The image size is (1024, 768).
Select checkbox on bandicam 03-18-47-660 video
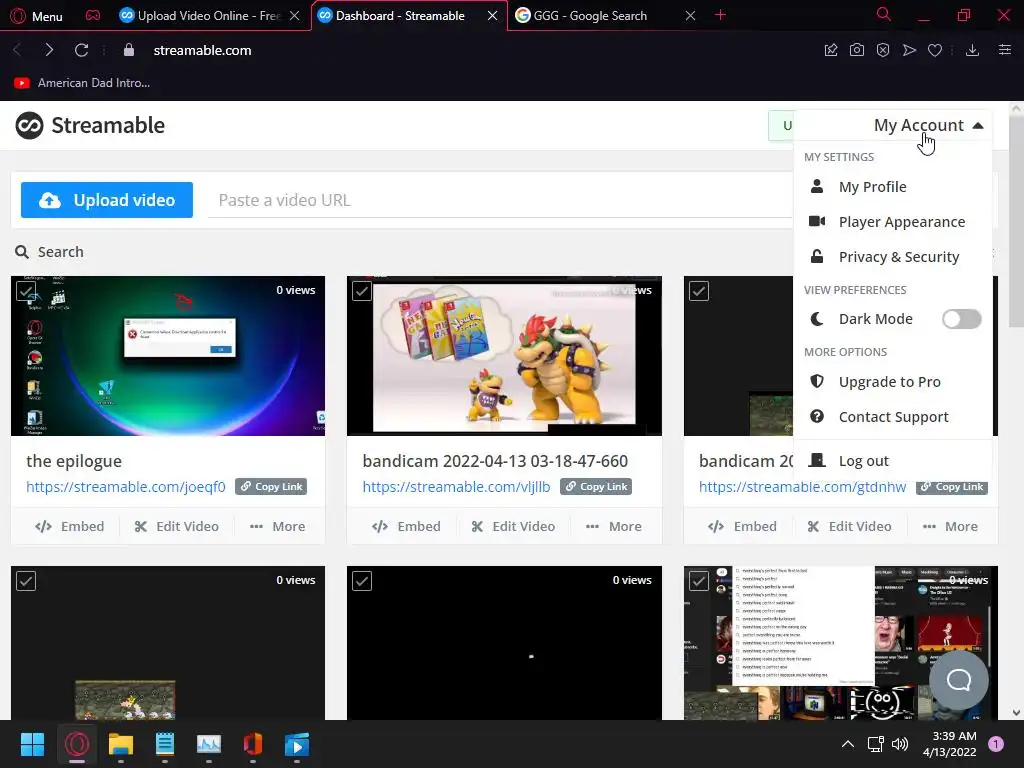362,291
